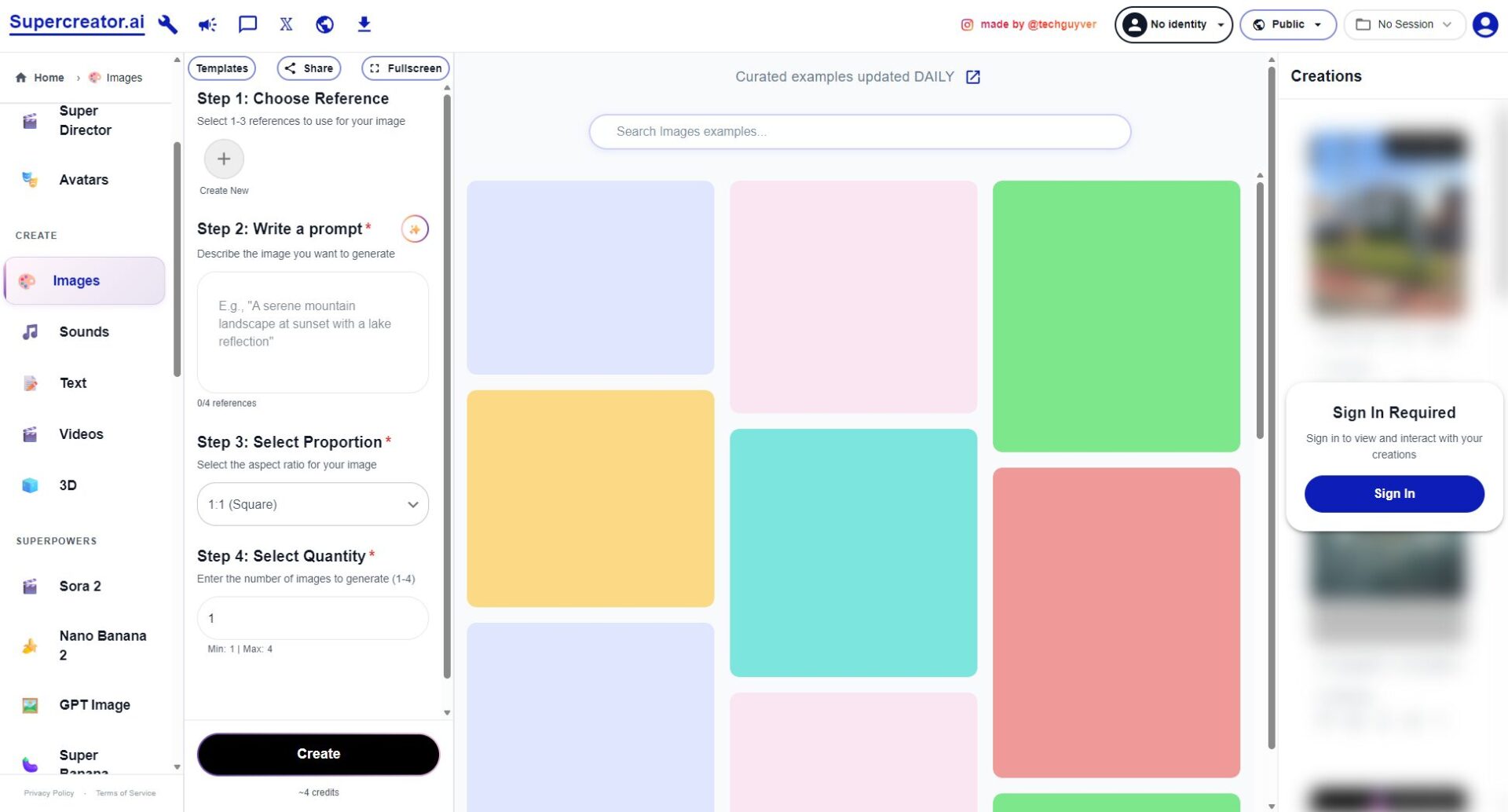
Task: Expand the No identity dropdown
Action: [x=1173, y=24]
